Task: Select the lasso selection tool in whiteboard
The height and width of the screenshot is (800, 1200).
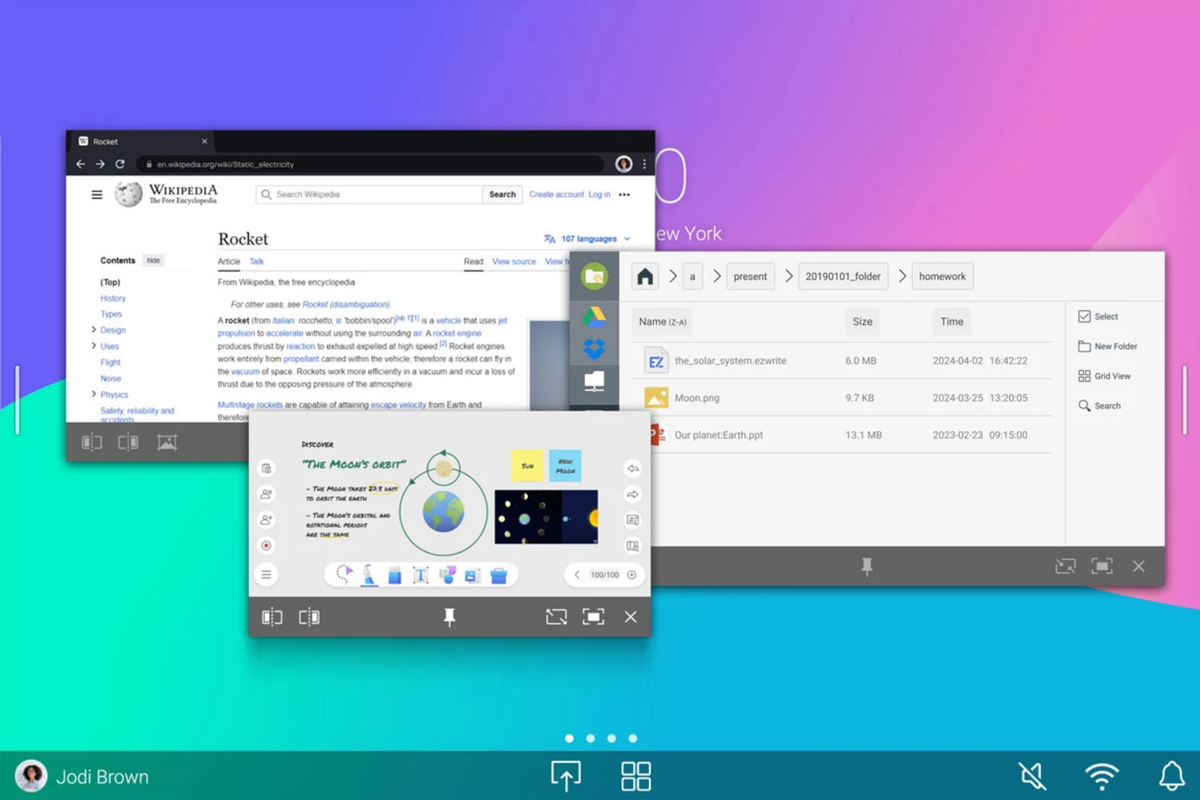Action: coord(345,575)
